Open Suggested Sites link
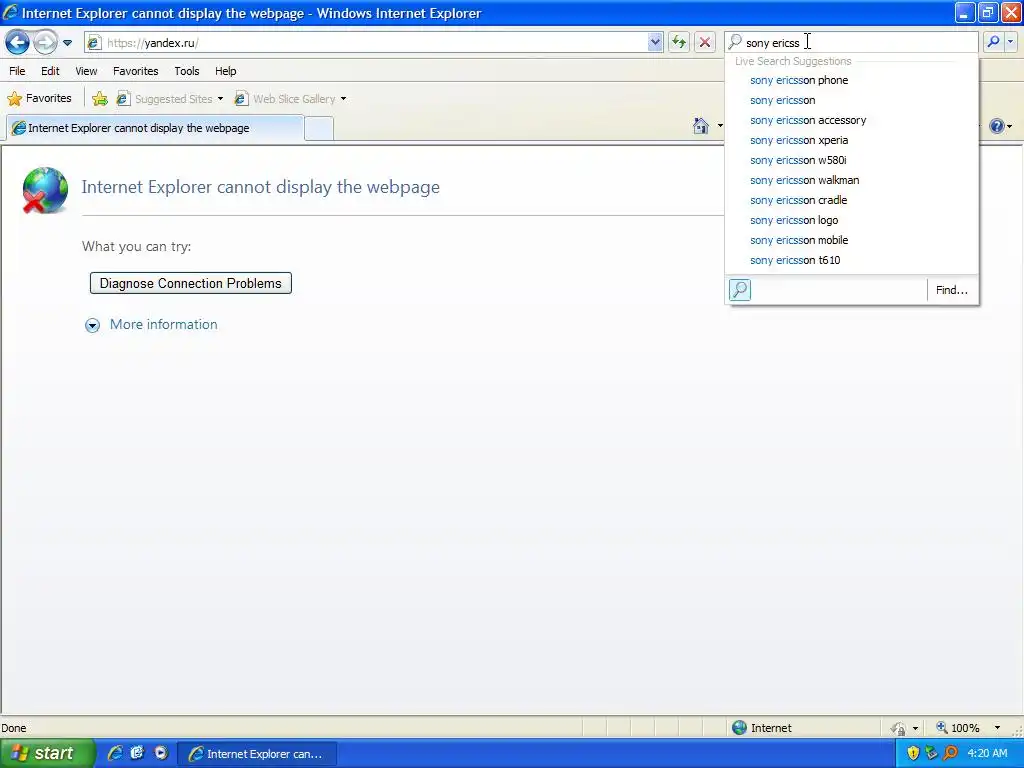Viewport: 1024px width, 768px height. [x=165, y=99]
